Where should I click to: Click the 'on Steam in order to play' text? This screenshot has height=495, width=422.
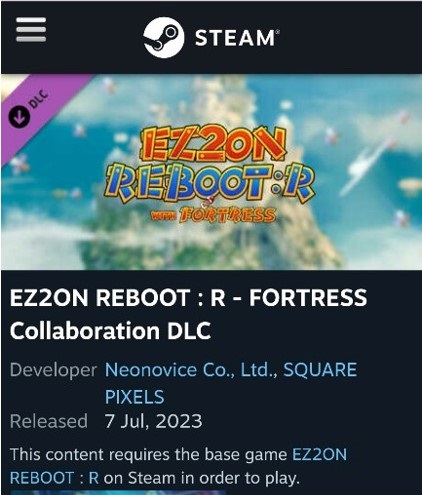click(202, 478)
